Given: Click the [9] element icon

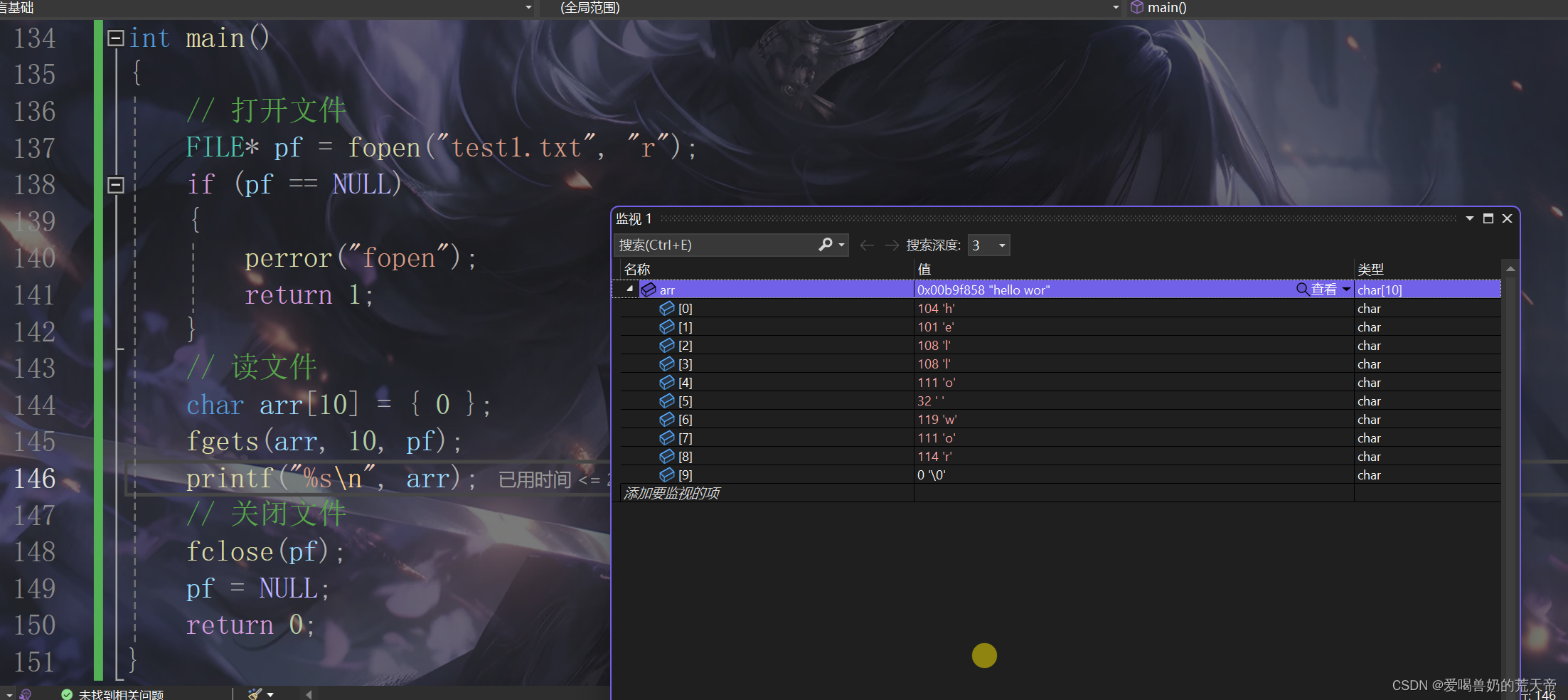Looking at the screenshot, I should point(667,474).
